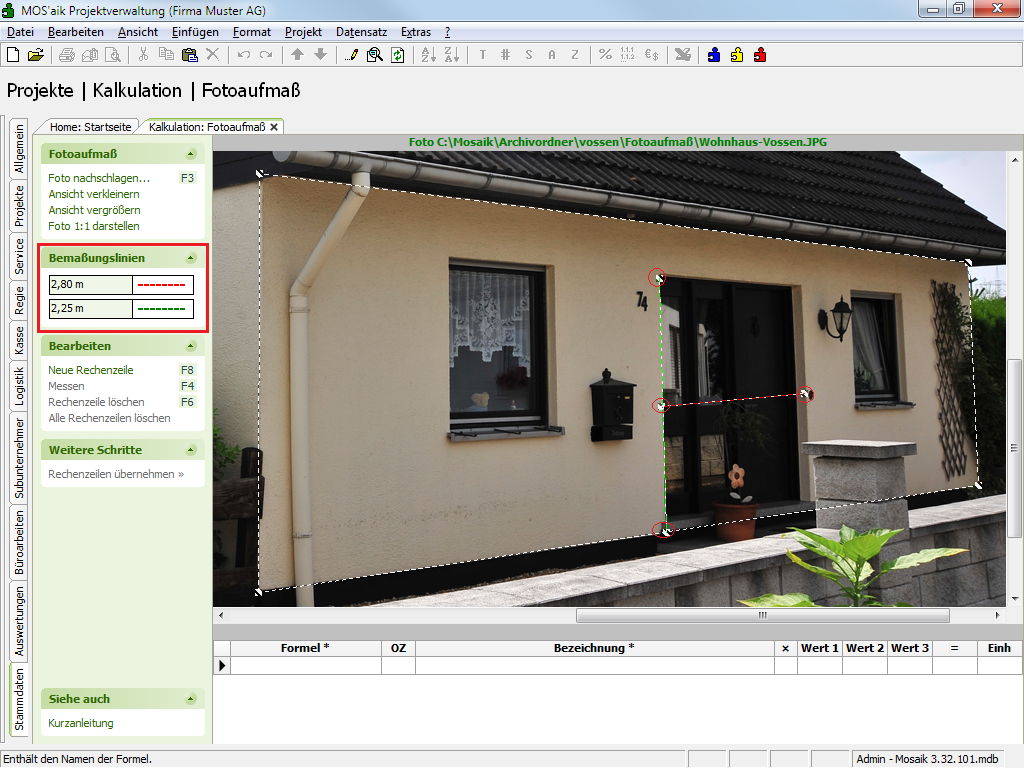The height and width of the screenshot is (768, 1024).
Task: Collapse the Fotoaufmaß panel section
Action: 190,154
